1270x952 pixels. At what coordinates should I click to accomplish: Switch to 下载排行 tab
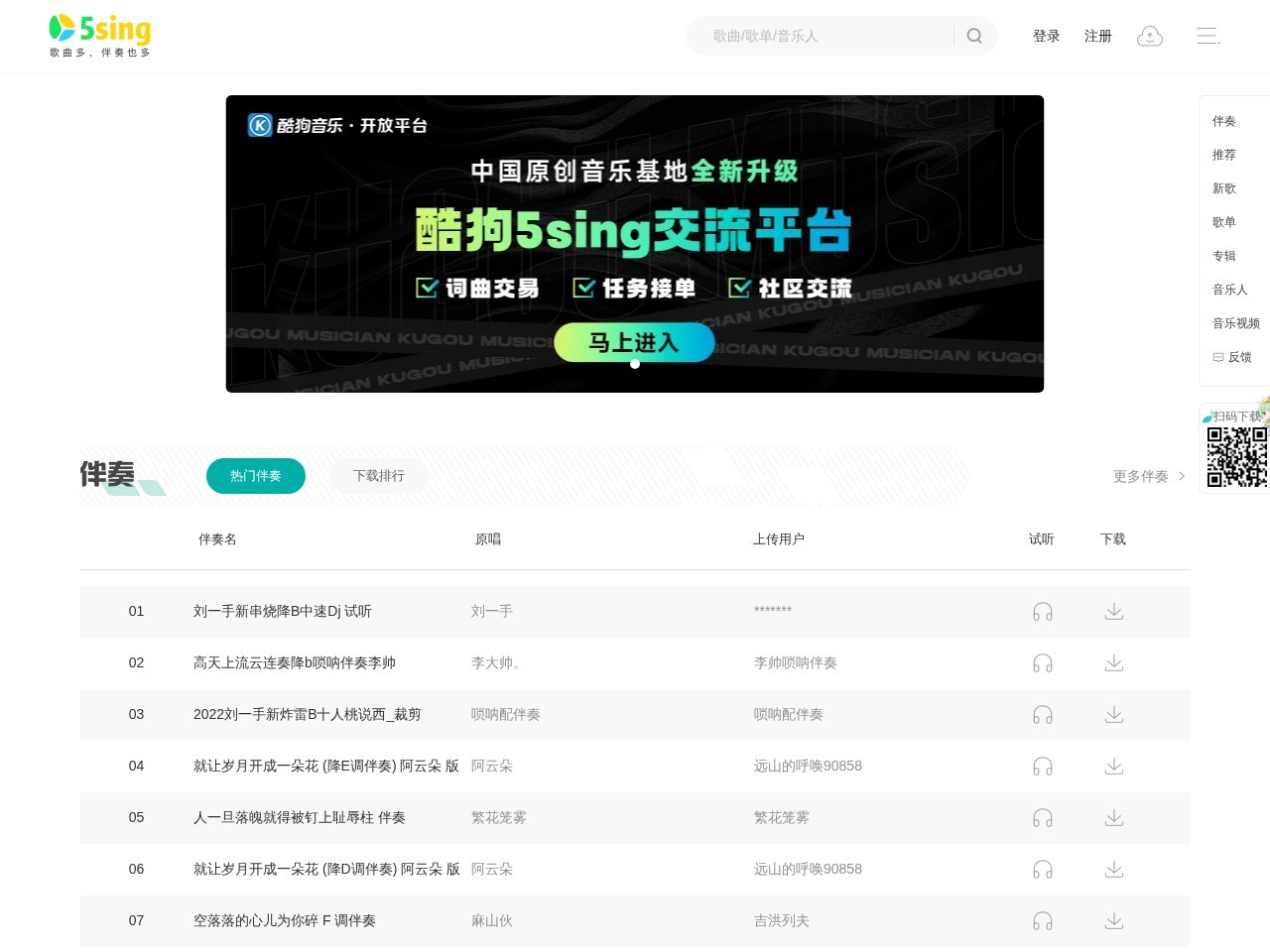click(x=379, y=476)
